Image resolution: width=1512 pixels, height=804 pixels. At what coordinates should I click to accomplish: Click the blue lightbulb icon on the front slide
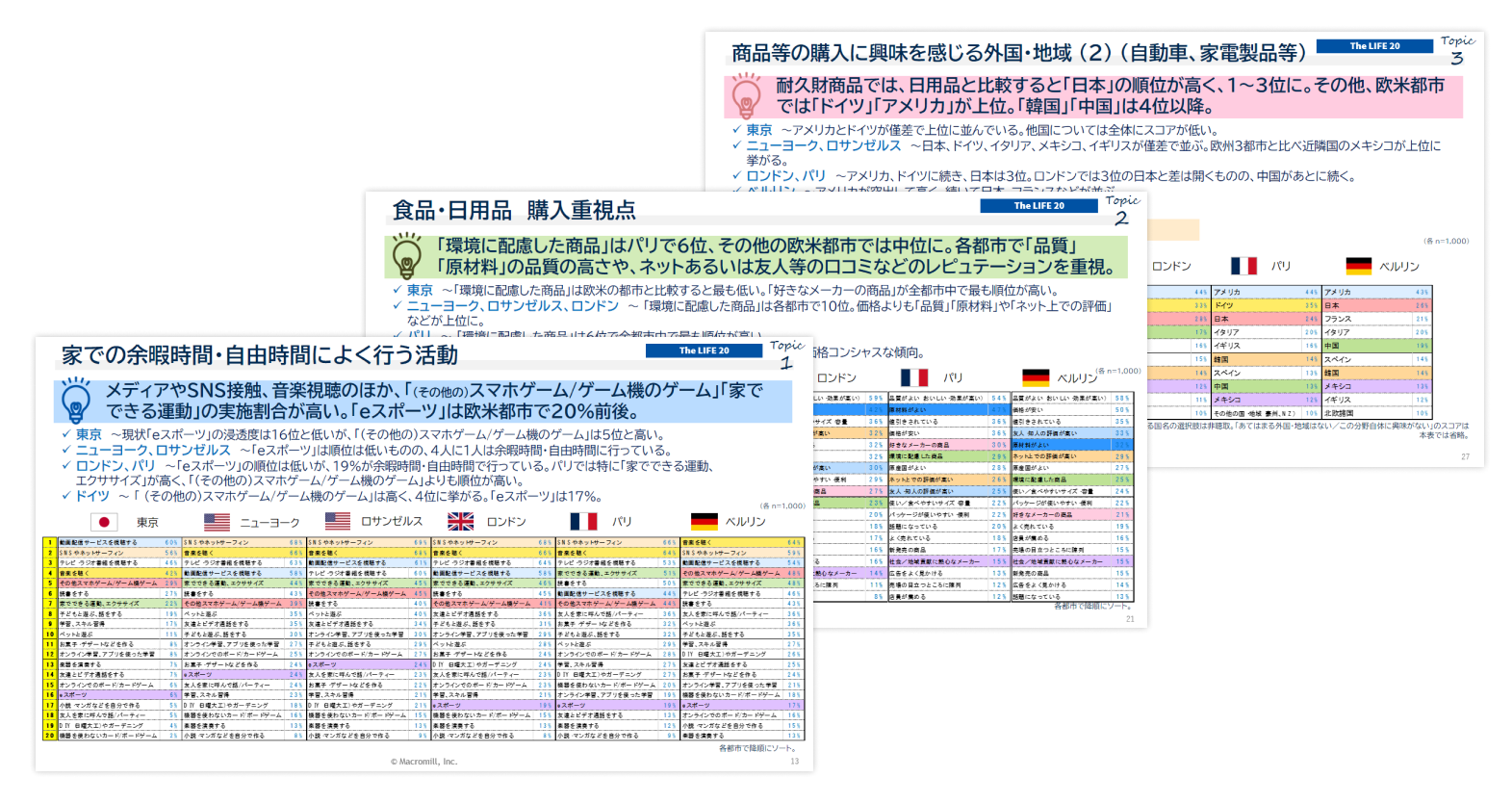tap(75, 401)
